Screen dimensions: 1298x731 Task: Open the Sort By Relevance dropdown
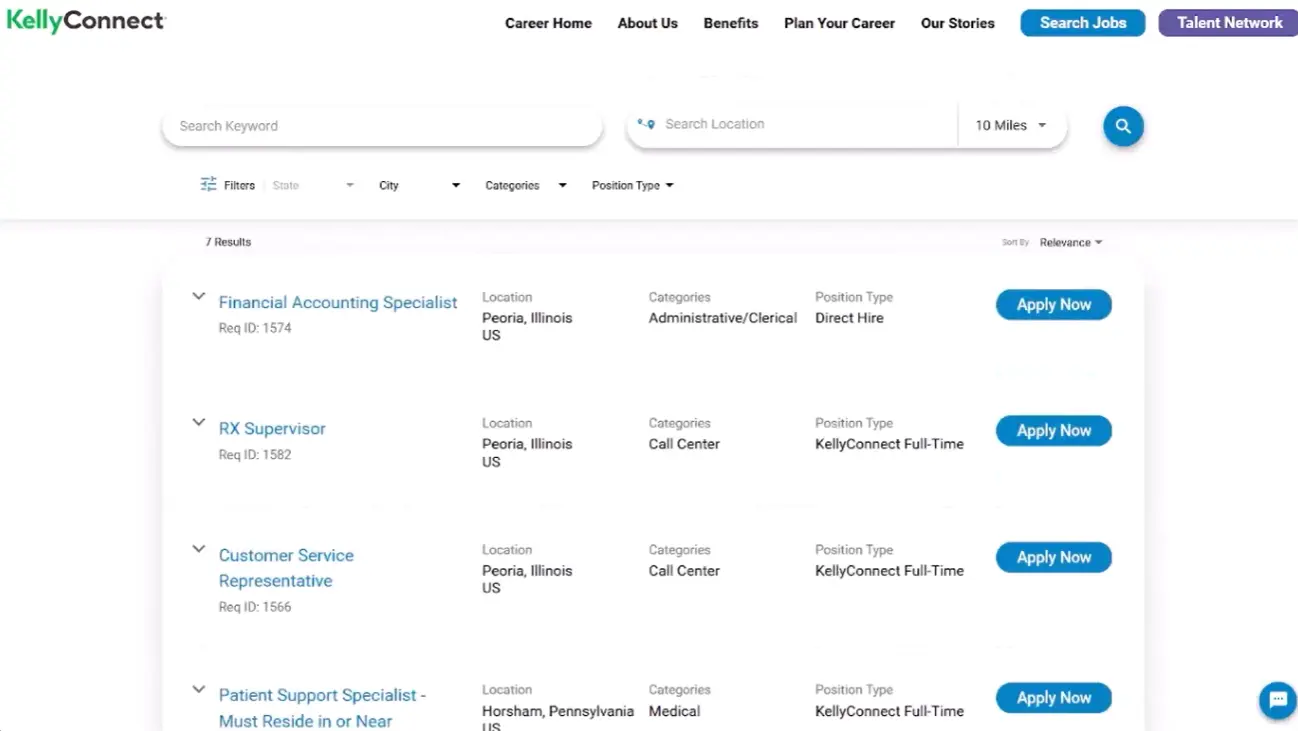(1071, 242)
